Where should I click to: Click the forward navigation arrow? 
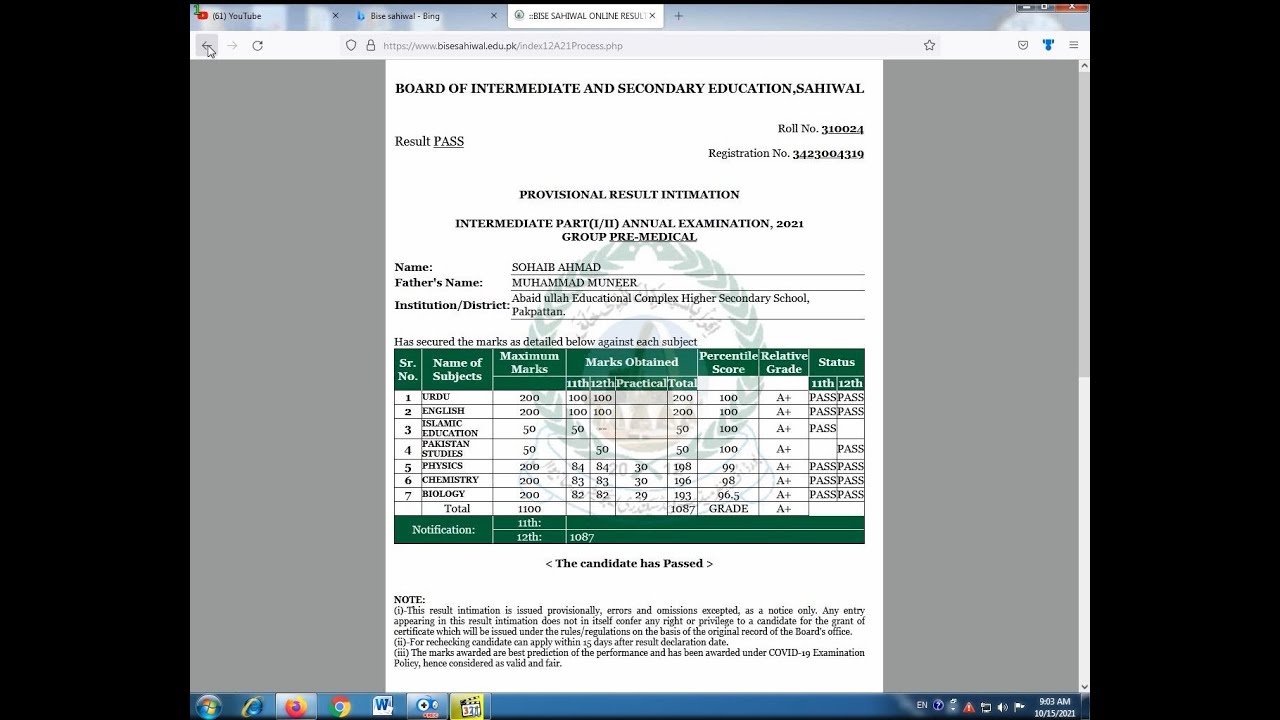pos(232,45)
